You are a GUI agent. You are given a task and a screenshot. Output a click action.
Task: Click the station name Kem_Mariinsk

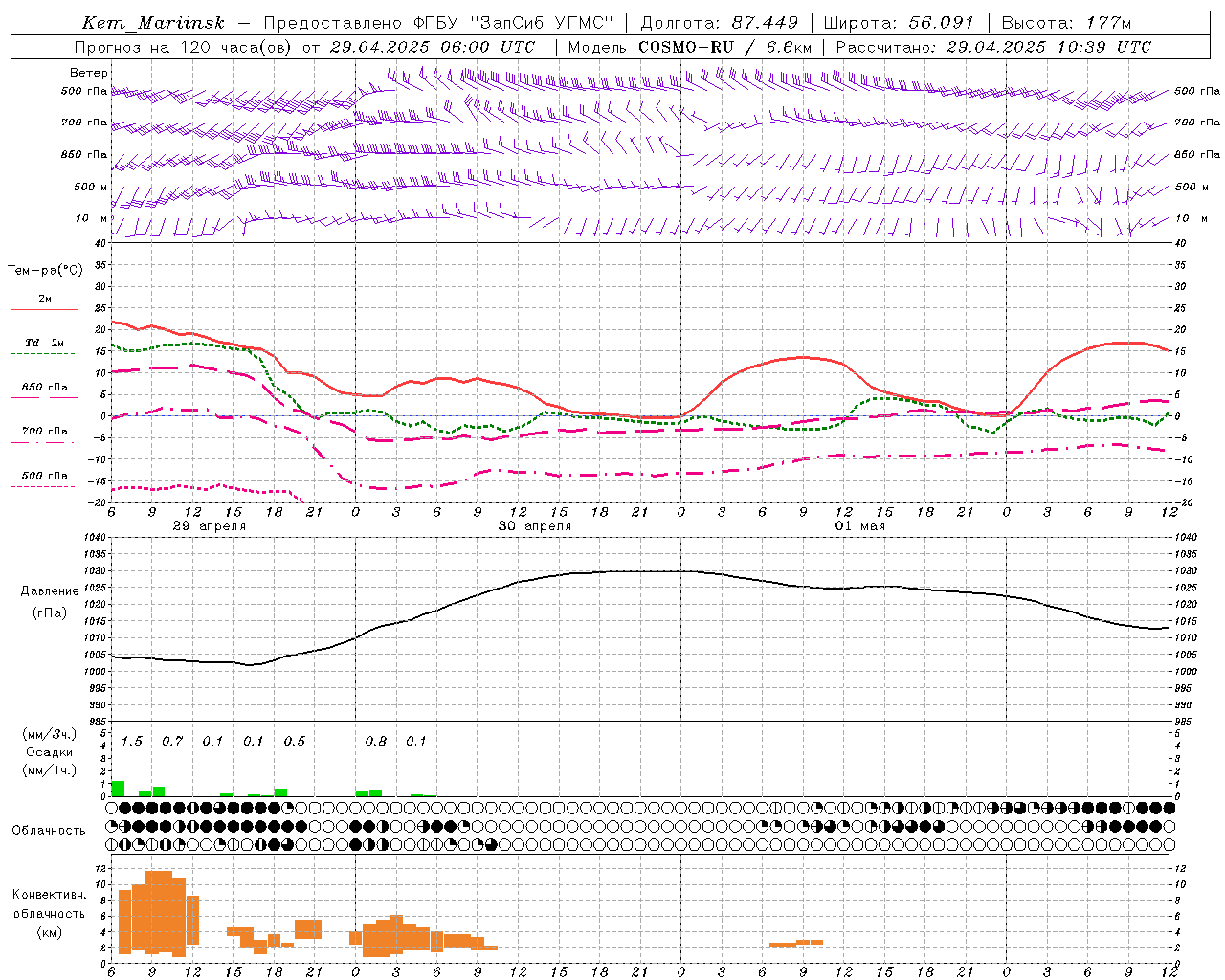coord(153,23)
